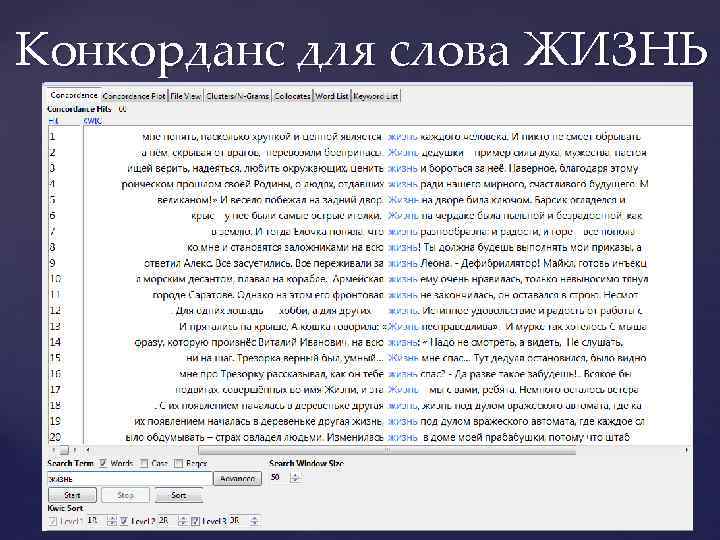Click the 'Concordance Hits' count label
Image resolution: width=720 pixels, height=540 pixels.
[x=86, y=109]
